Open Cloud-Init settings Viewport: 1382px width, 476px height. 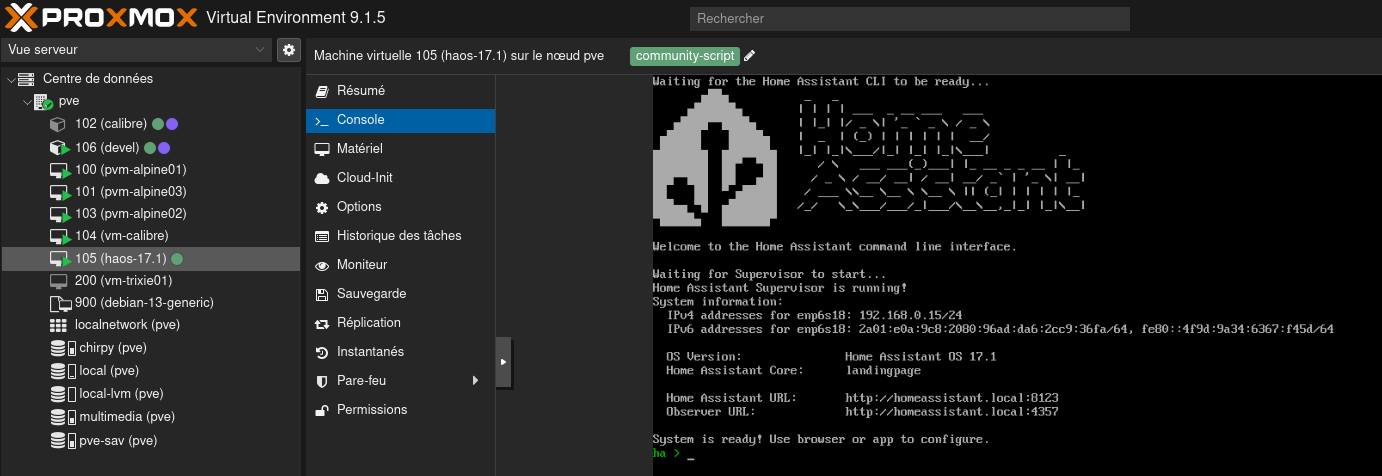click(364, 178)
